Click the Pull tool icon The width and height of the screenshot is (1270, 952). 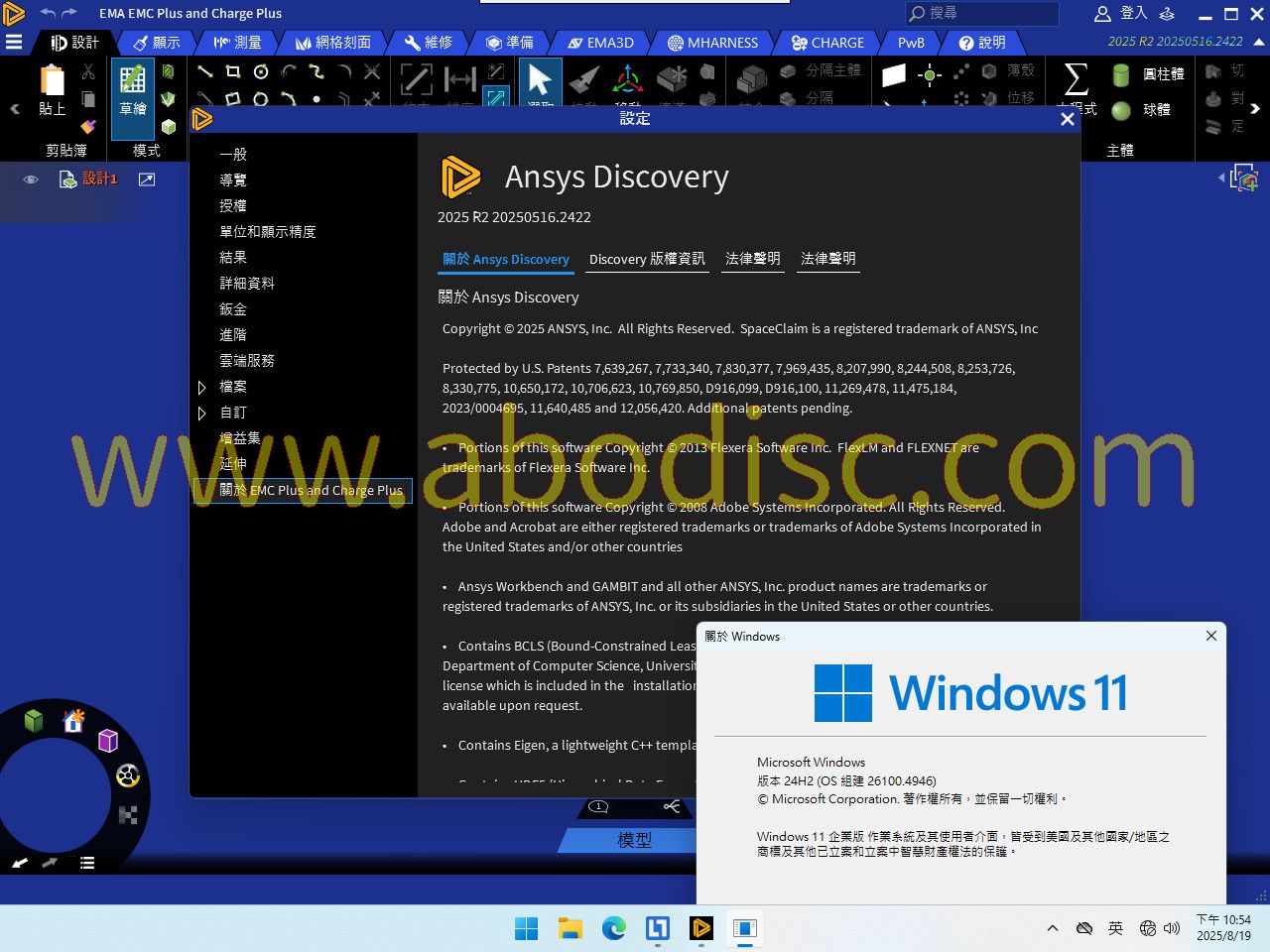584,81
